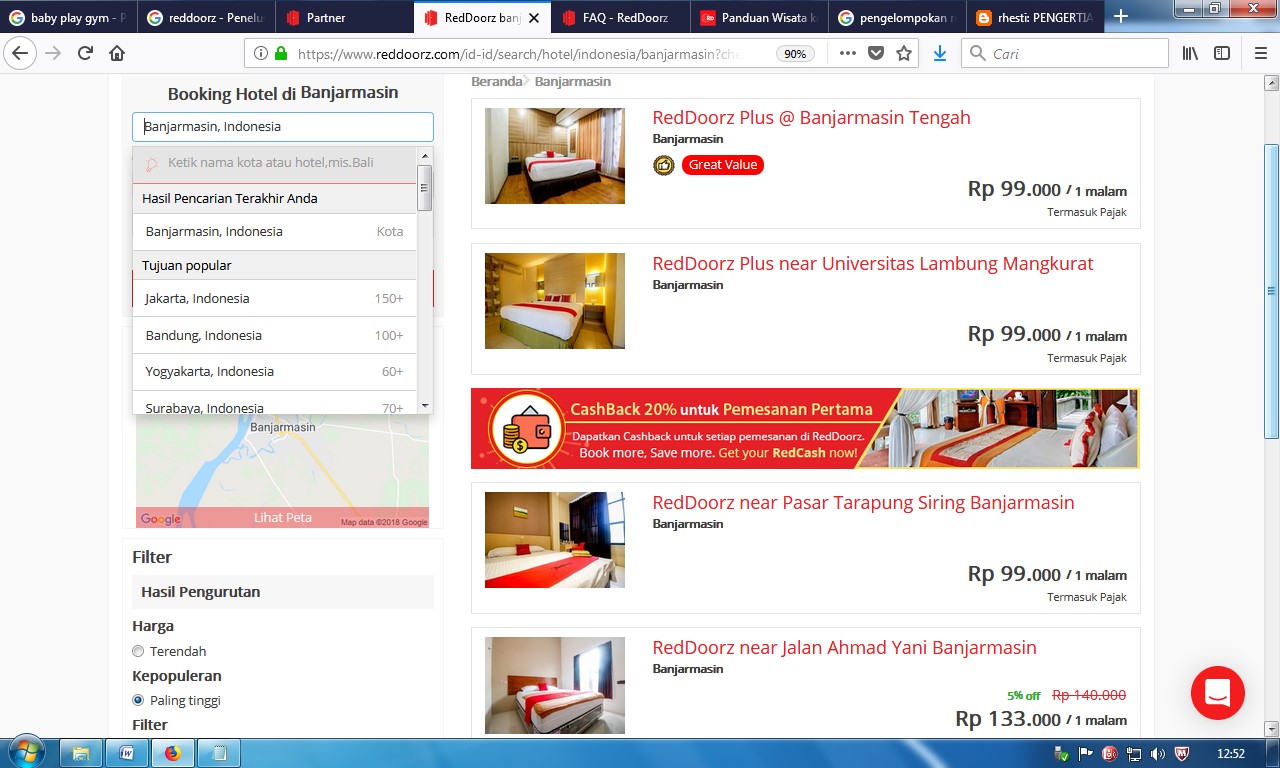The image size is (1280, 768).
Task: Choose Banjarmasin, Indonesia from recent searches
Action: tap(275, 232)
